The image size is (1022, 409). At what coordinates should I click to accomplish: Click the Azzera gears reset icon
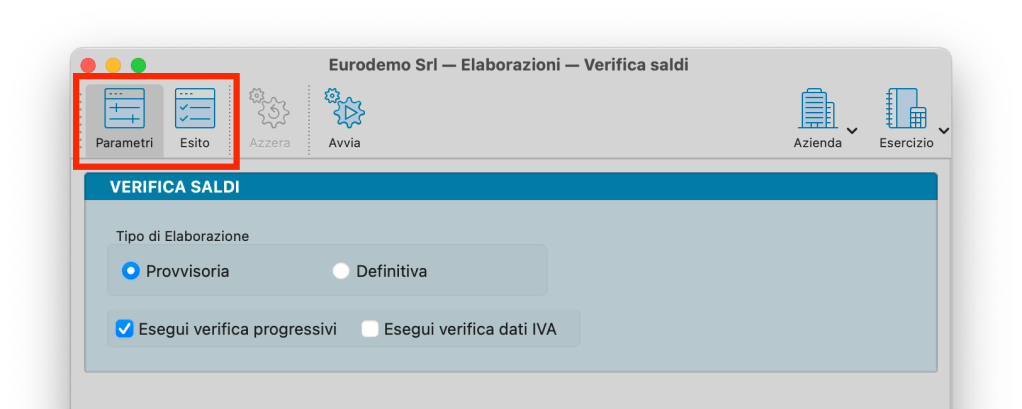[x=268, y=108]
